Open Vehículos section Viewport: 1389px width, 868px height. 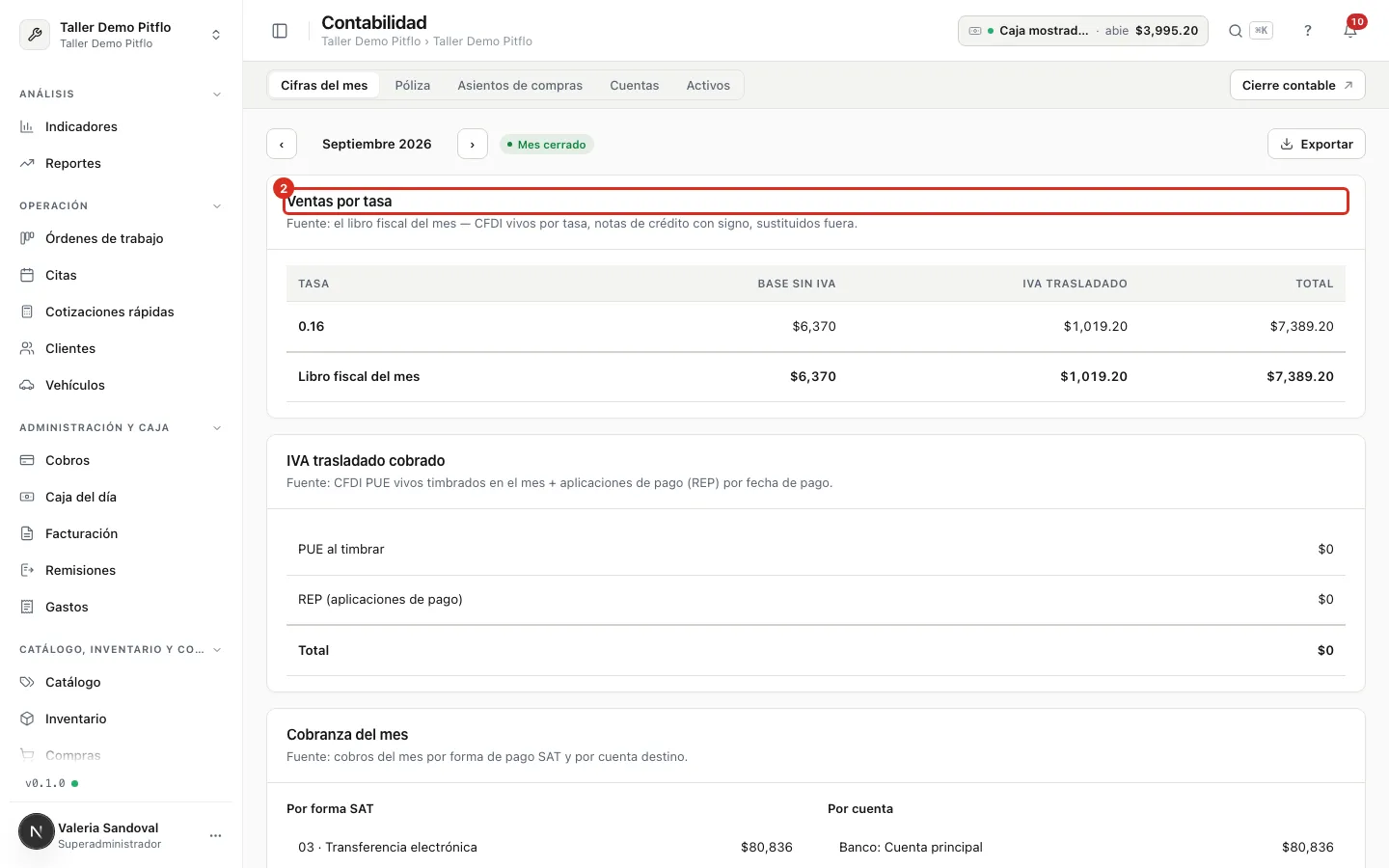121,385
